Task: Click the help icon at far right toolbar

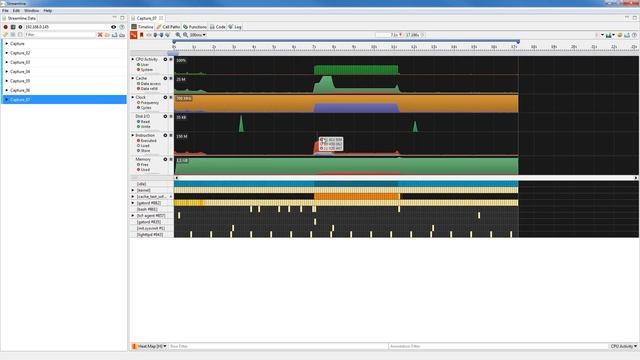Action: [634, 35]
